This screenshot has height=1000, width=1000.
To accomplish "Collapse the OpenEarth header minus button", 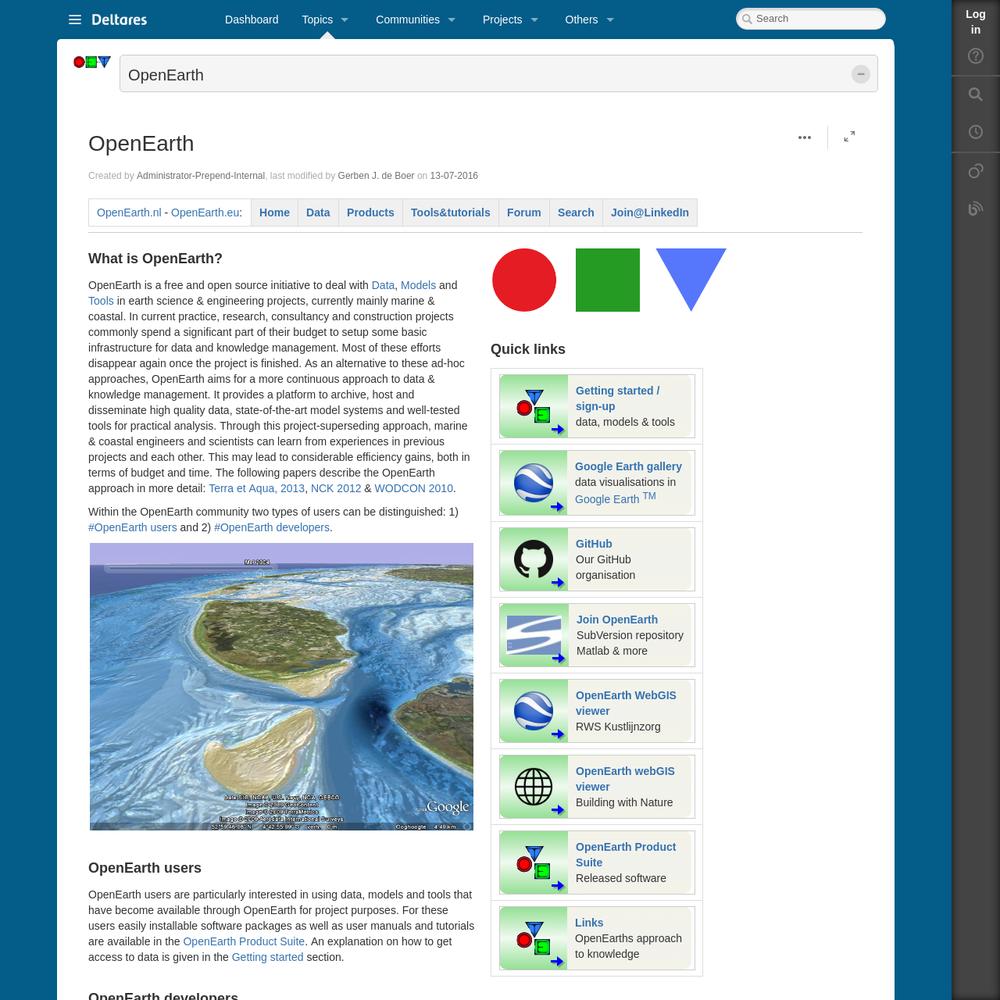I will click(x=860, y=74).
